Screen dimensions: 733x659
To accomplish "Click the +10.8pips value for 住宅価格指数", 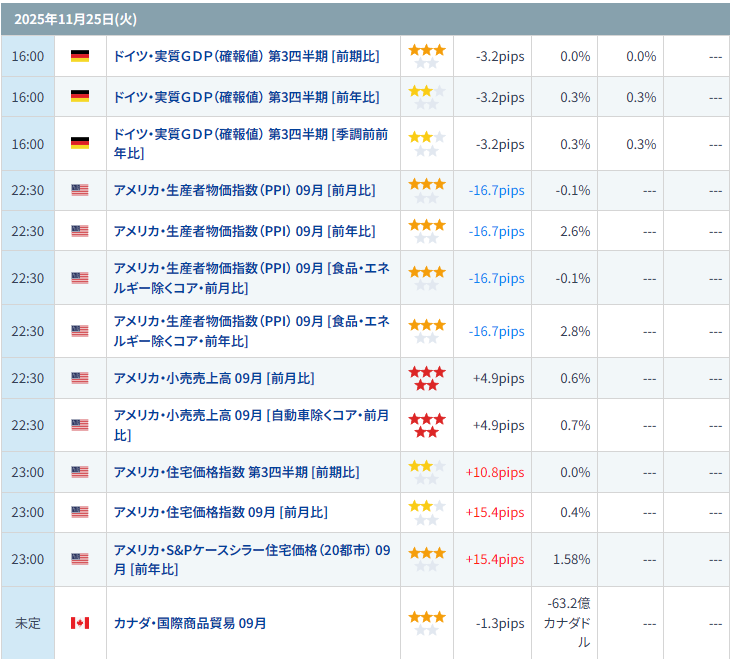I will pos(494,472).
